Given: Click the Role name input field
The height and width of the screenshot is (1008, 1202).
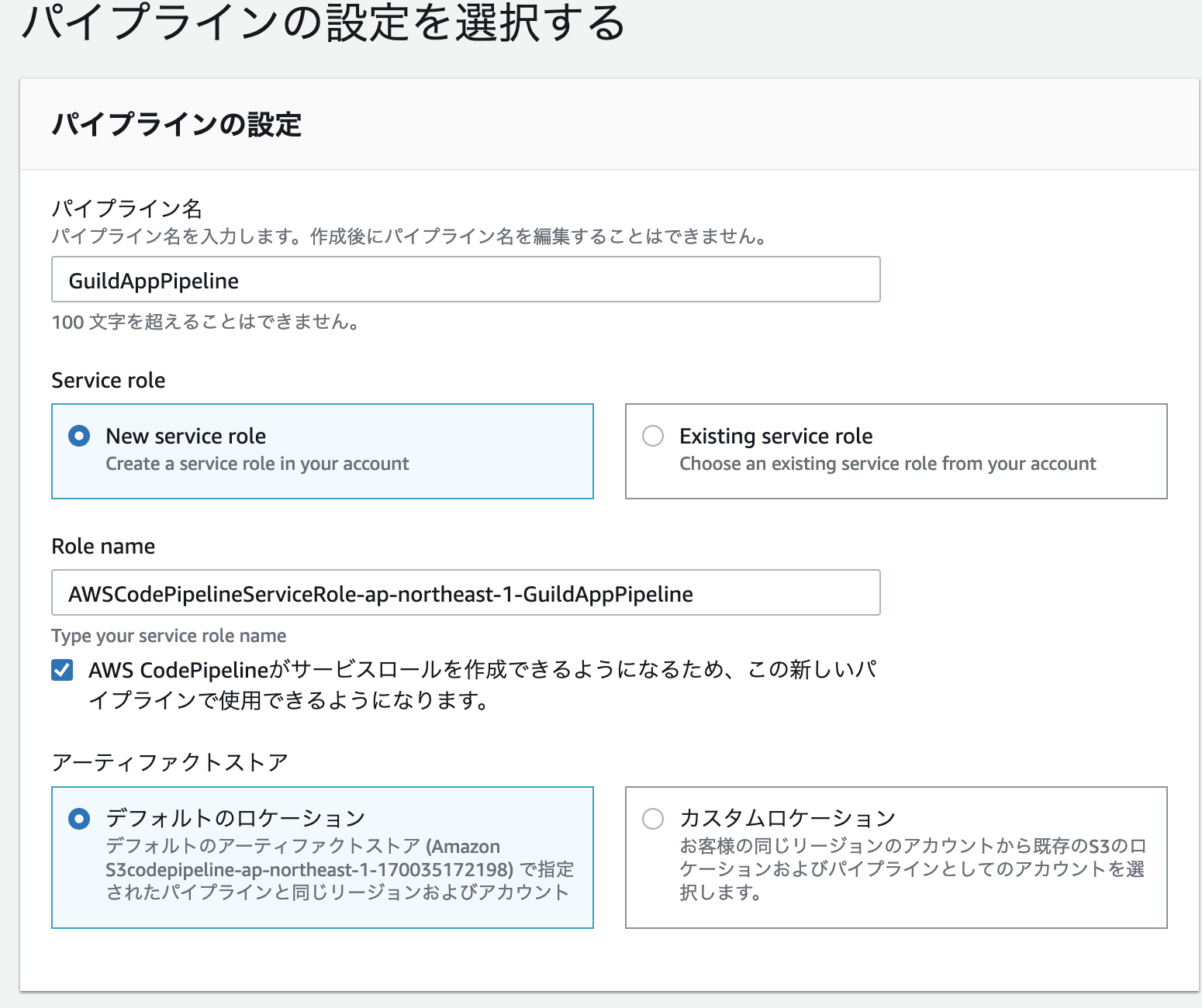Looking at the screenshot, I should tap(465, 592).
